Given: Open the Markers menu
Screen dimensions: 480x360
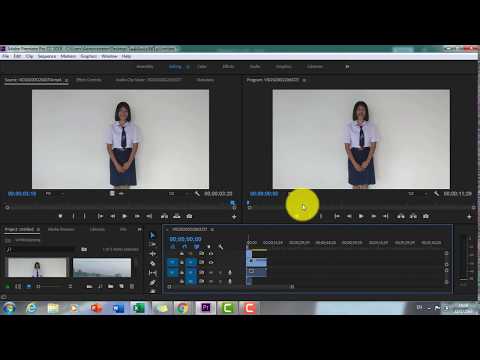Looking at the screenshot, I should click(68, 56).
